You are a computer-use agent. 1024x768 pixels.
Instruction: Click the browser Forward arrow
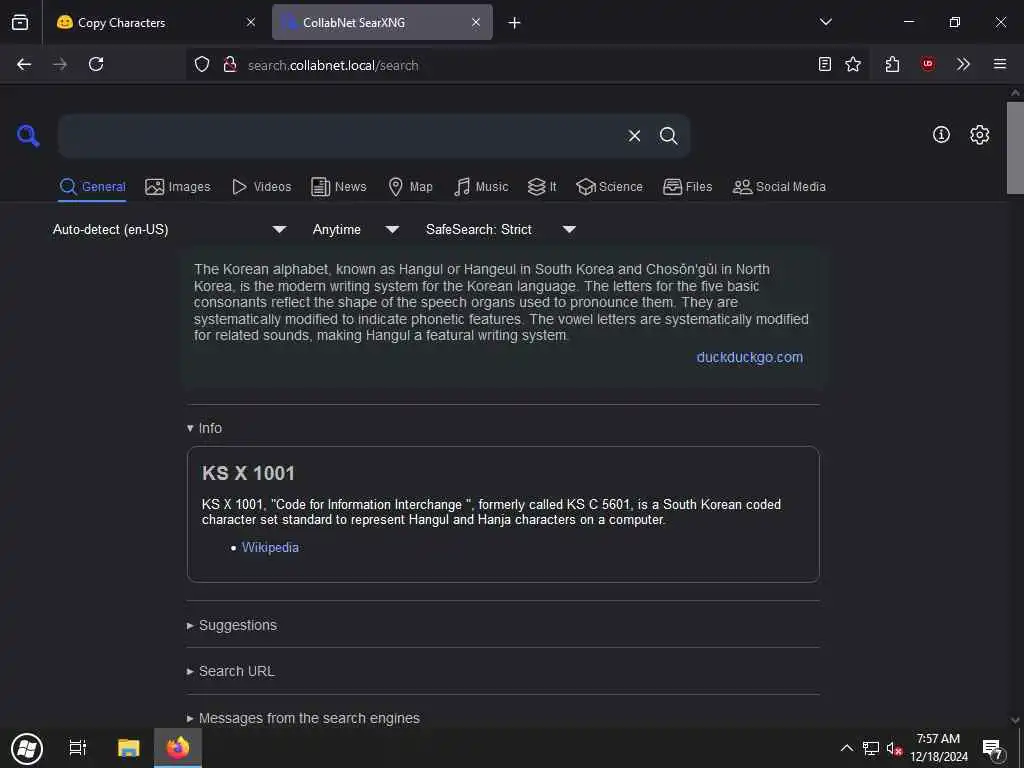59,64
